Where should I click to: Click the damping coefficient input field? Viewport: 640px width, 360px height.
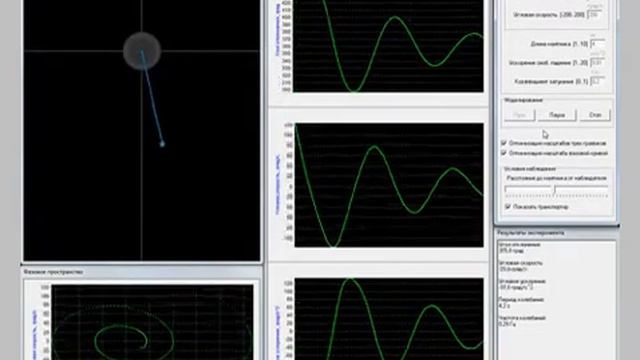point(597,81)
